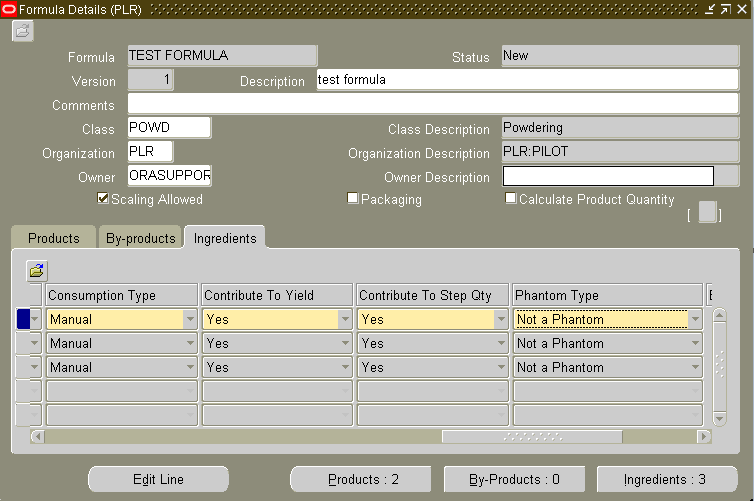Click the horizontal scroll left arrow
The image size is (754, 501).
38,437
